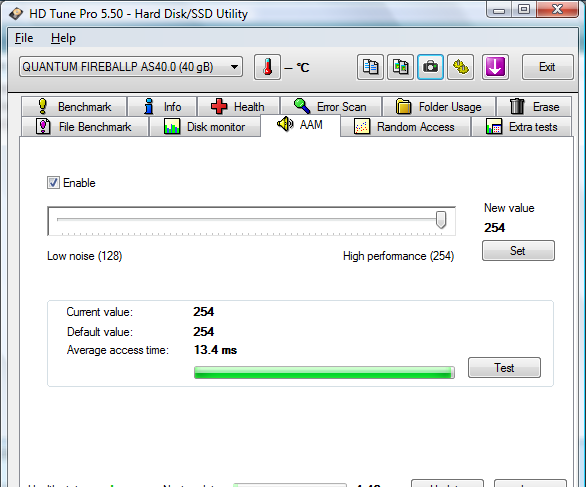The width and height of the screenshot is (586, 487).
Task: Open the File Benchmark tab
Action: [x=84, y=127]
